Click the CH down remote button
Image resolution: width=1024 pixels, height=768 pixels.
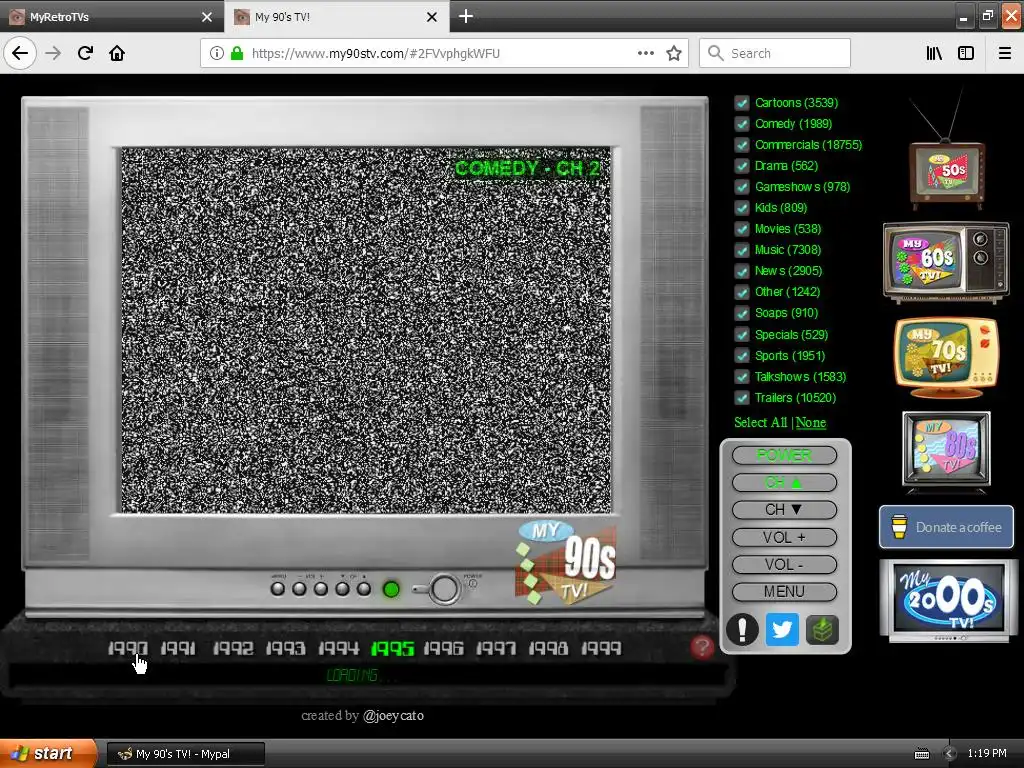[784, 509]
